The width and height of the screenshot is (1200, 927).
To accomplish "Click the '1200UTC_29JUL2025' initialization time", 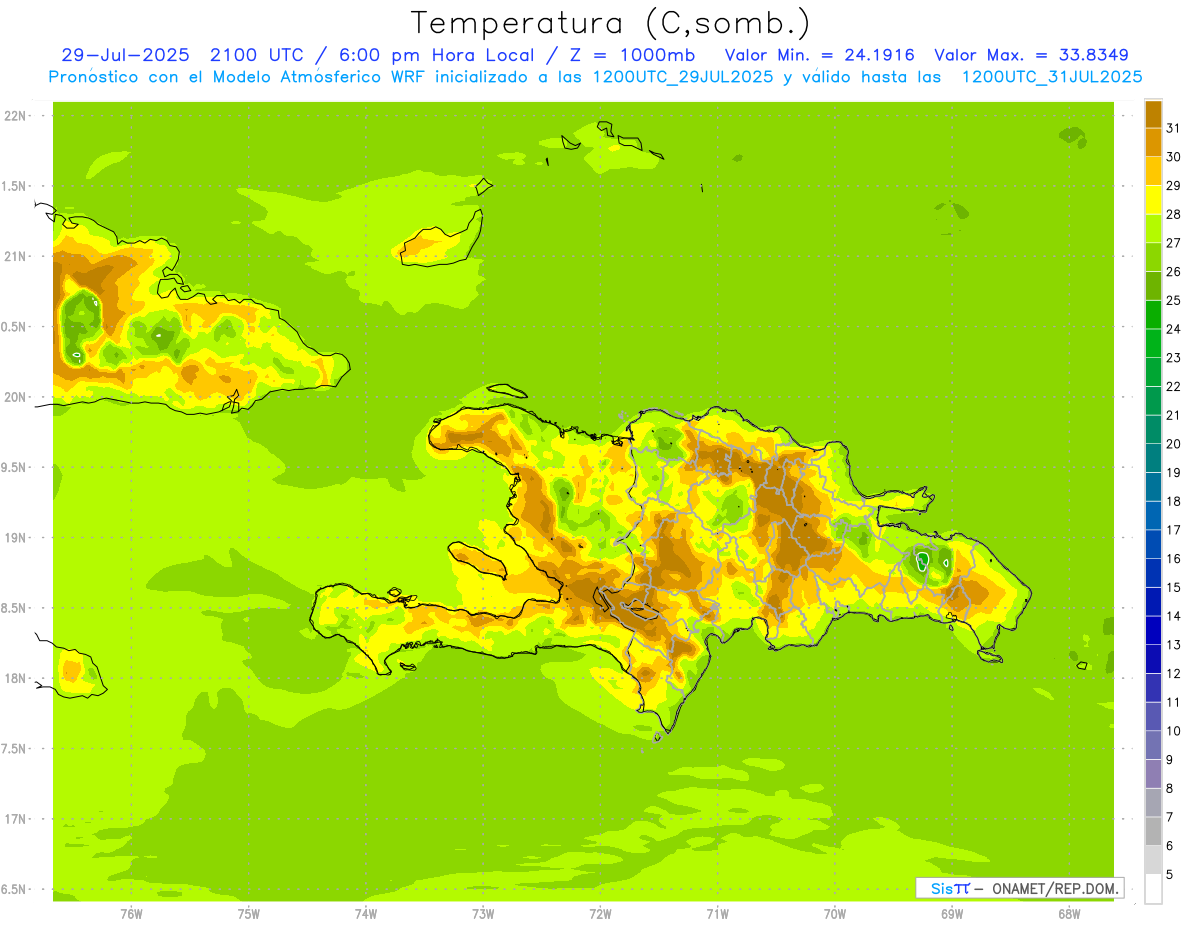I will tap(683, 77).
